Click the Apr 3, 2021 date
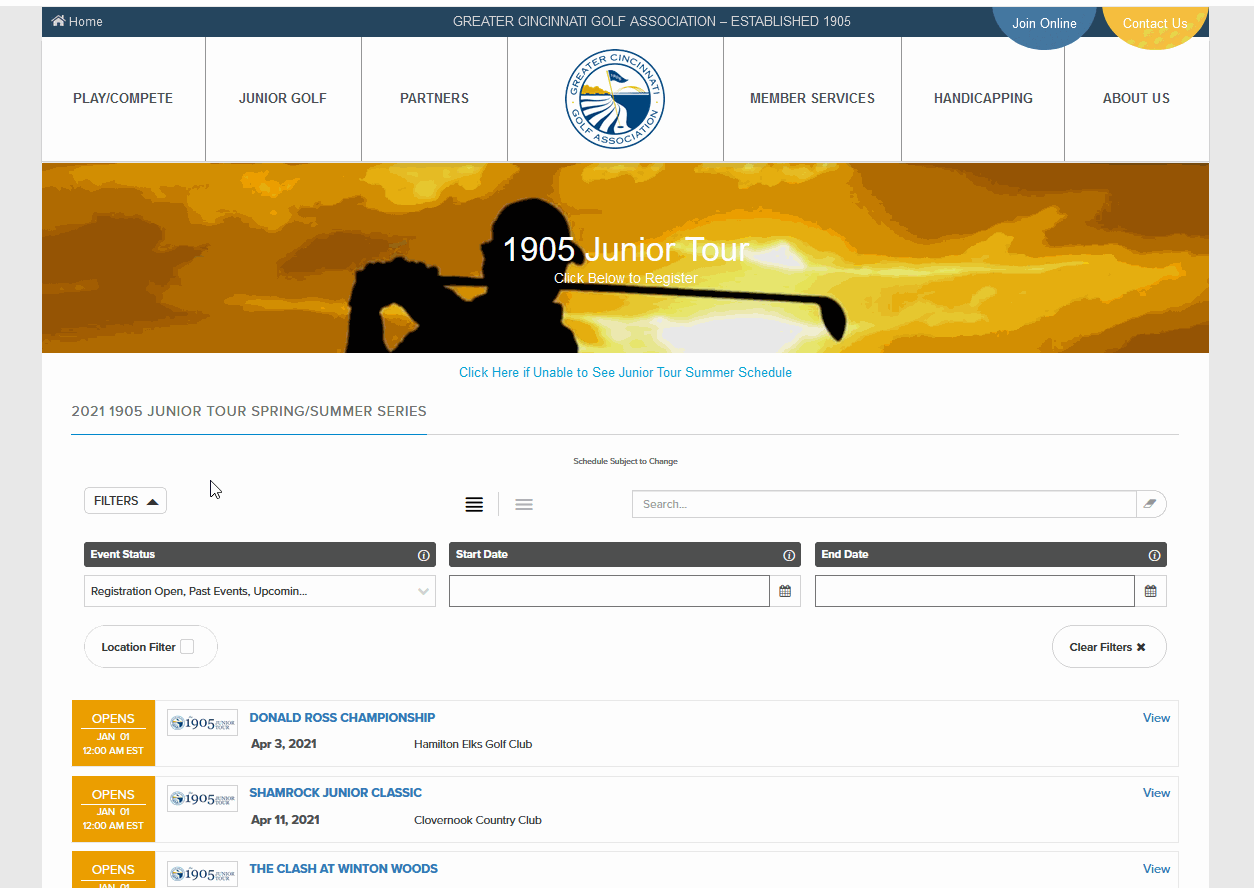The height and width of the screenshot is (888, 1254). click(284, 744)
